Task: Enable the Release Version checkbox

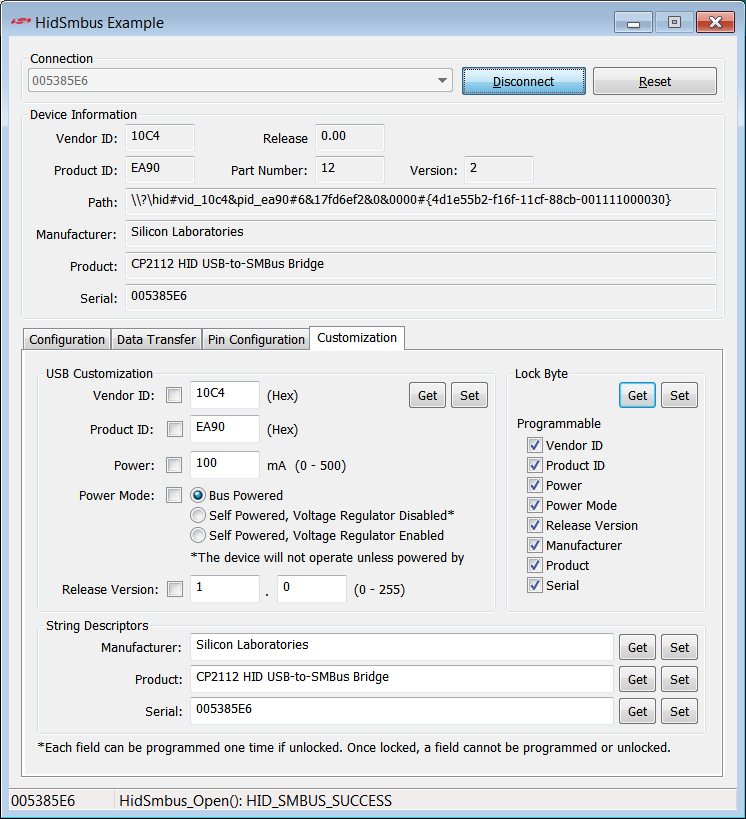Action: tap(174, 589)
